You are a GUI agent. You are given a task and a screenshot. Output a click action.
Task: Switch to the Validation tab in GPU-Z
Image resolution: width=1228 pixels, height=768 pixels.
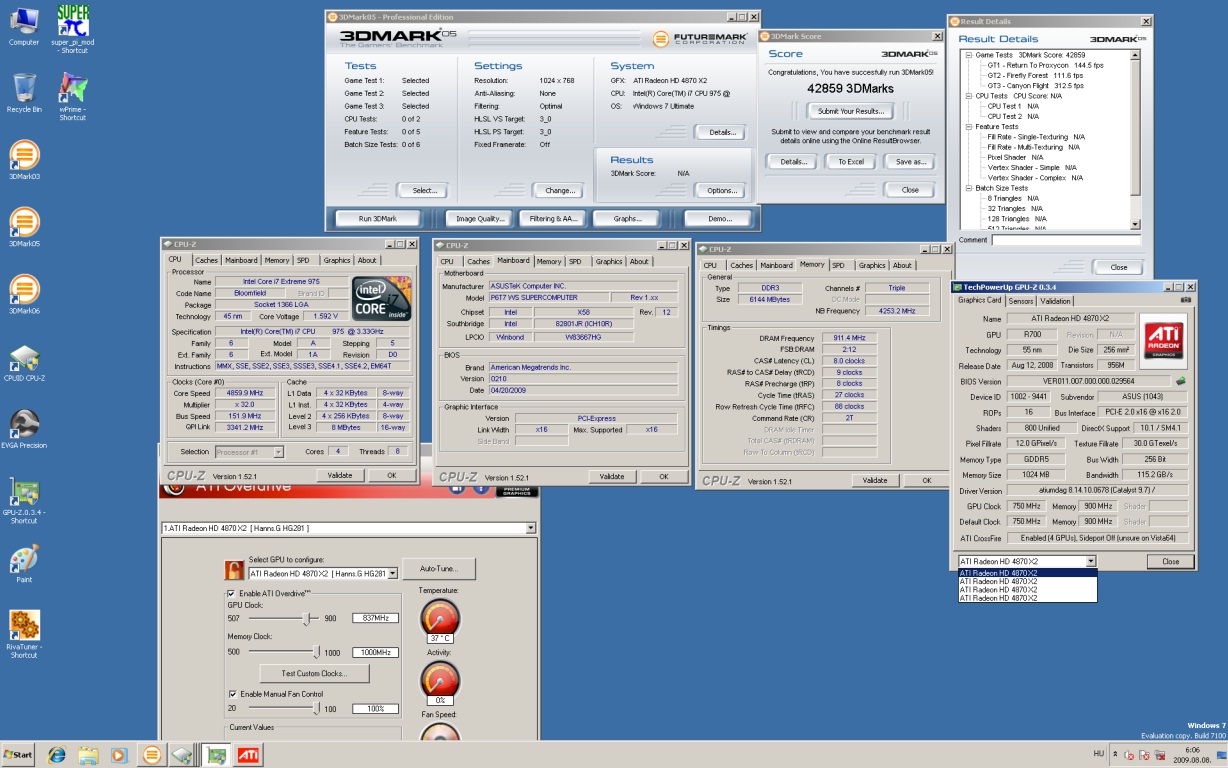pos(1056,300)
